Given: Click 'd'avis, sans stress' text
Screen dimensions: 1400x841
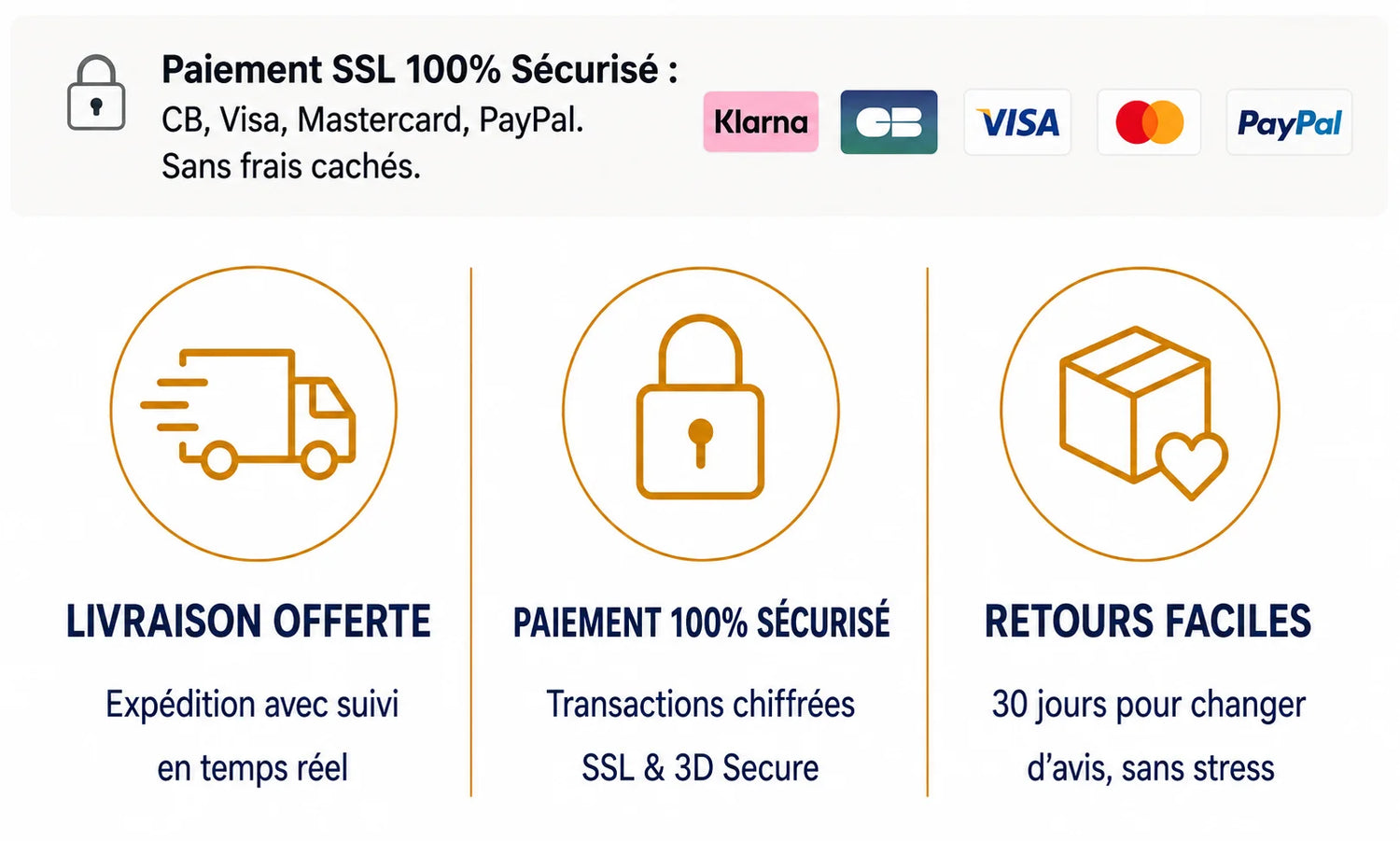Looking at the screenshot, I should click(x=1151, y=769).
